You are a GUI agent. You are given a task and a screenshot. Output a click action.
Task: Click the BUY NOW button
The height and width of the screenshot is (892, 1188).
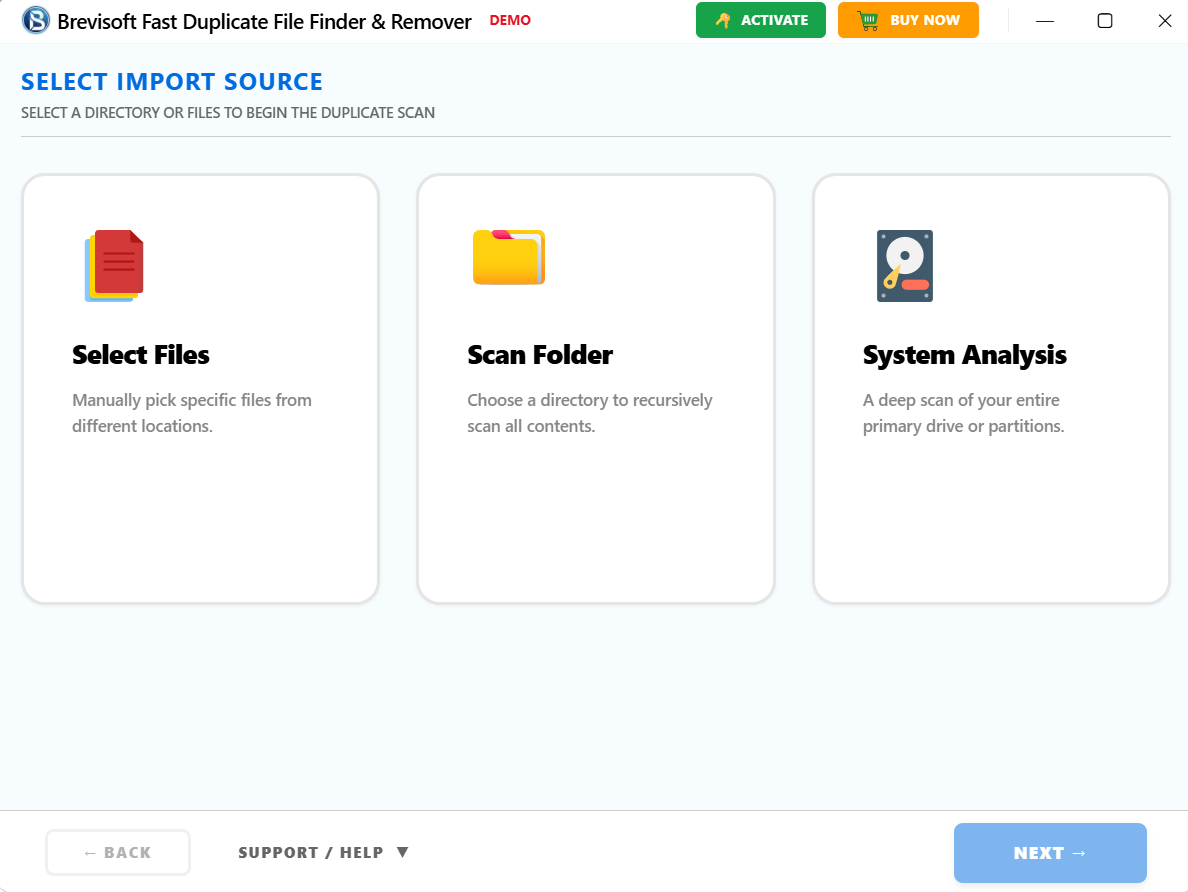908,20
